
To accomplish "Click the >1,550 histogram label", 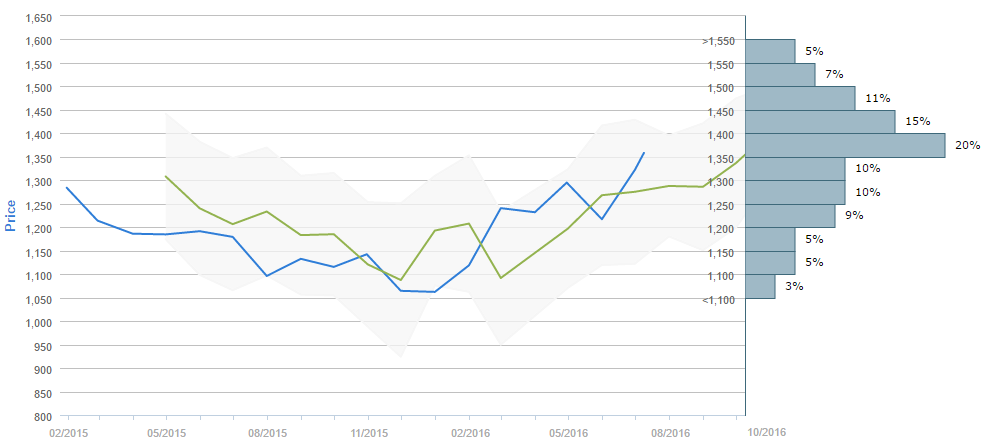I will [718, 41].
